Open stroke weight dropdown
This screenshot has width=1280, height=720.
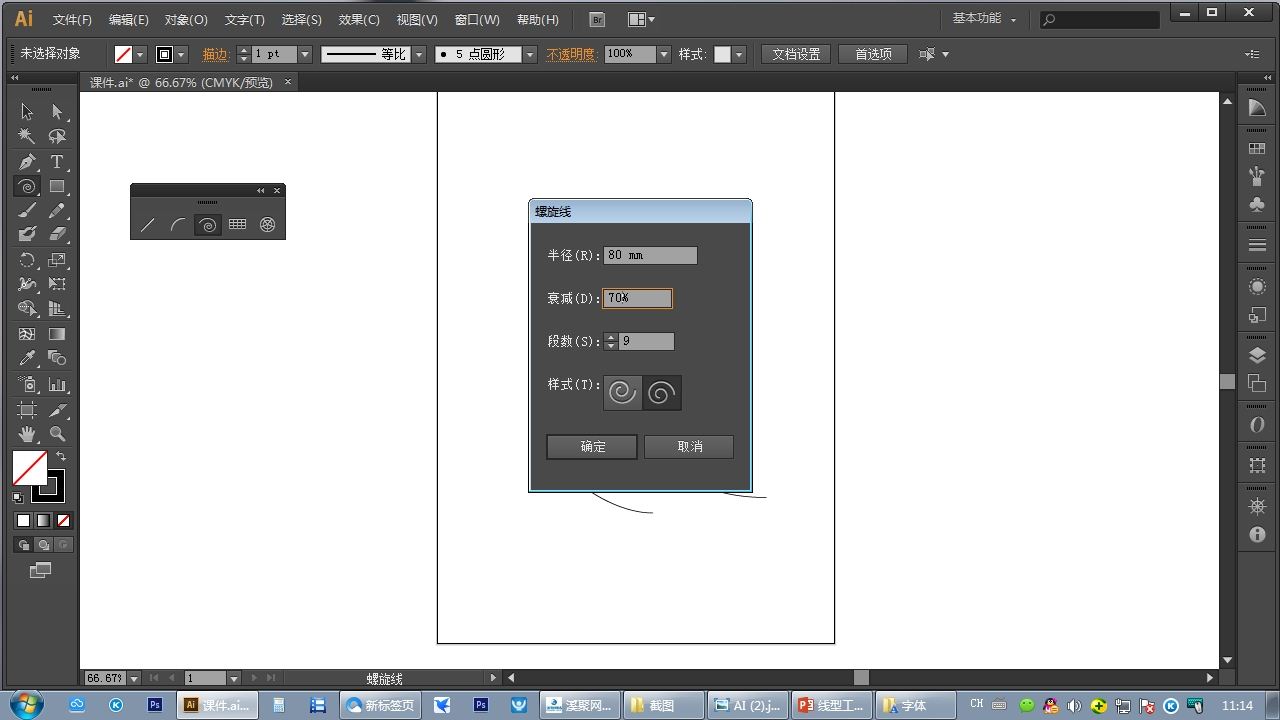tap(305, 54)
